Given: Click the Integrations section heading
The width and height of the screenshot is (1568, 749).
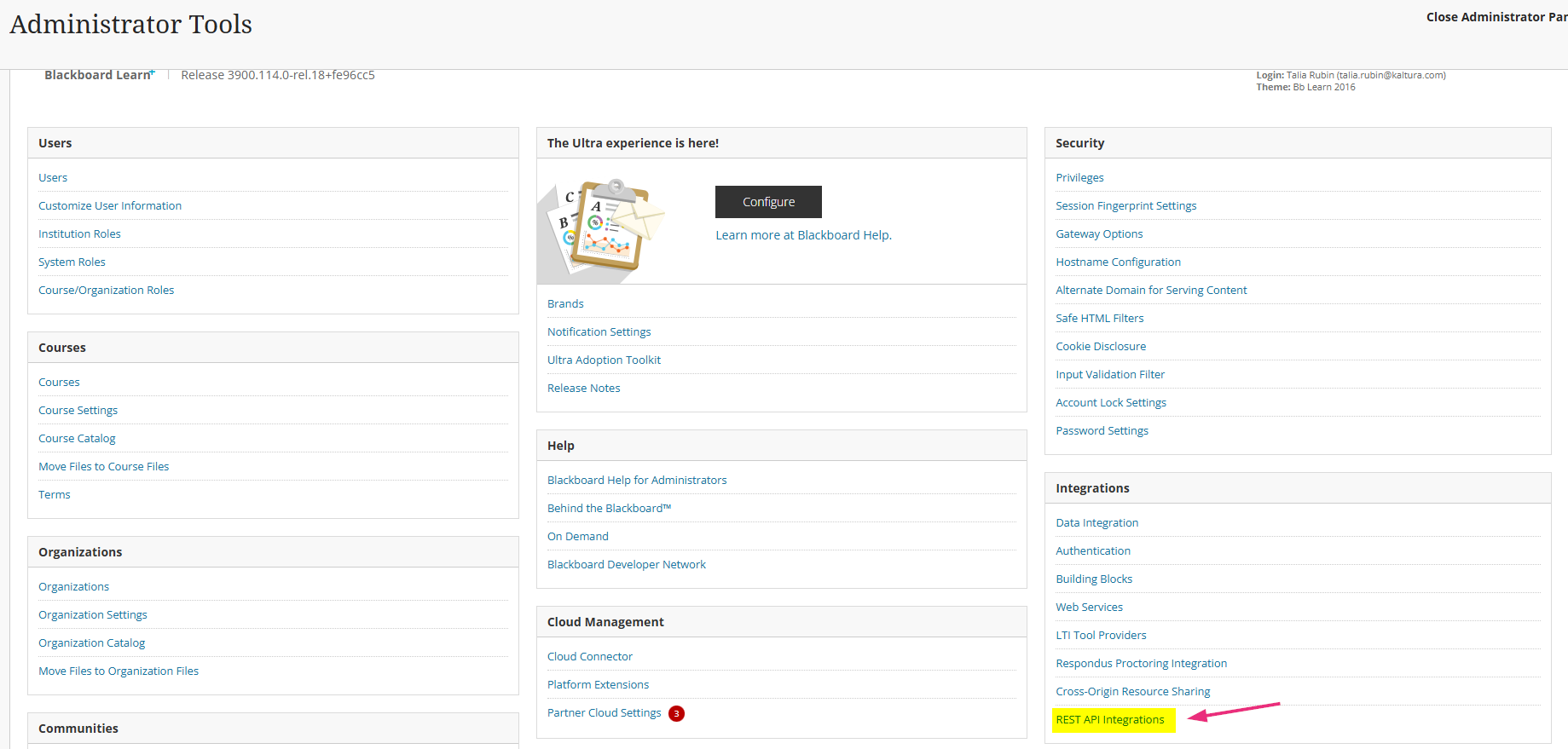Looking at the screenshot, I should [x=1092, y=488].
